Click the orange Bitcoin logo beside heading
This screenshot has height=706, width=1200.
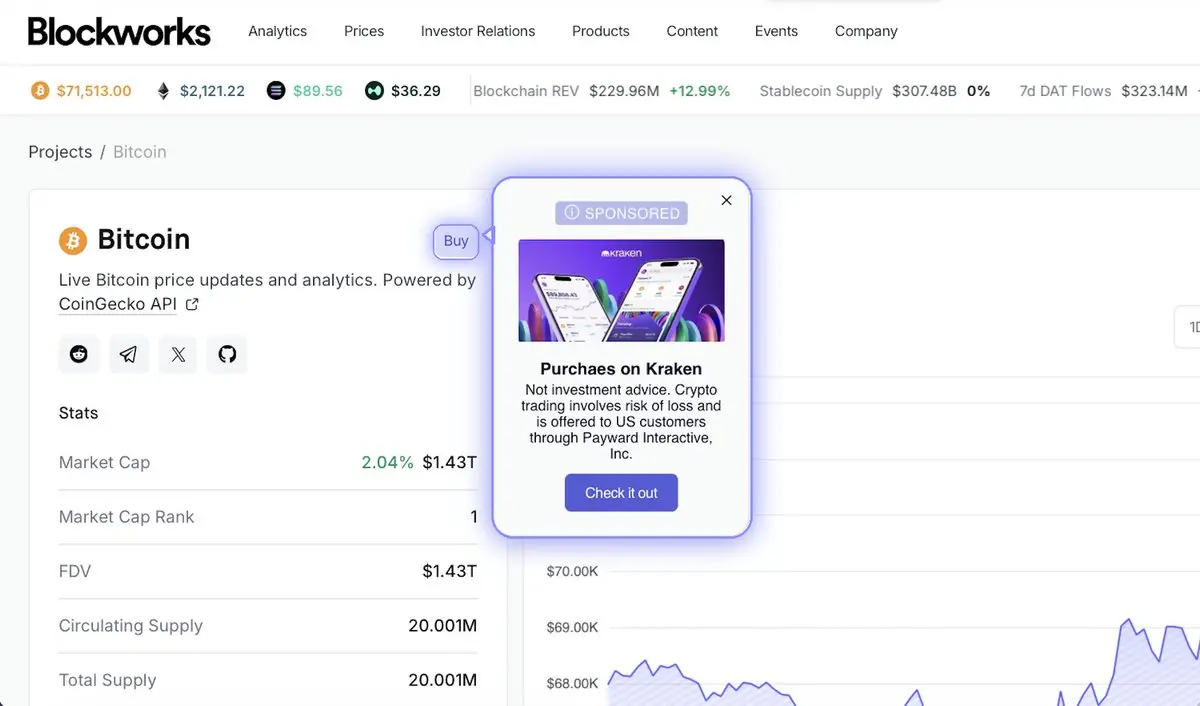tap(73, 240)
